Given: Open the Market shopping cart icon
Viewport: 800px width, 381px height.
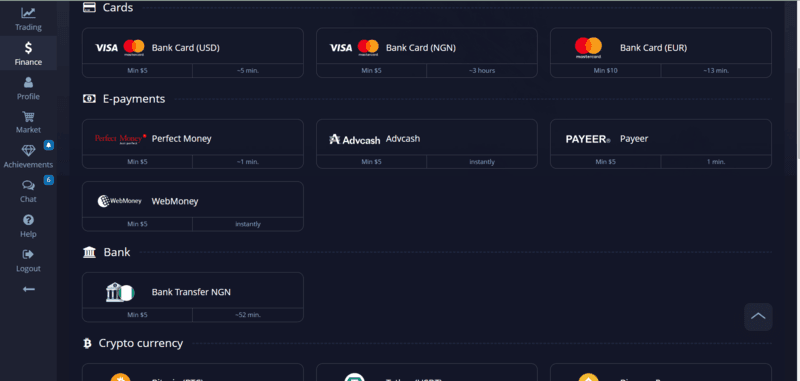Looking at the screenshot, I should tap(28, 116).
